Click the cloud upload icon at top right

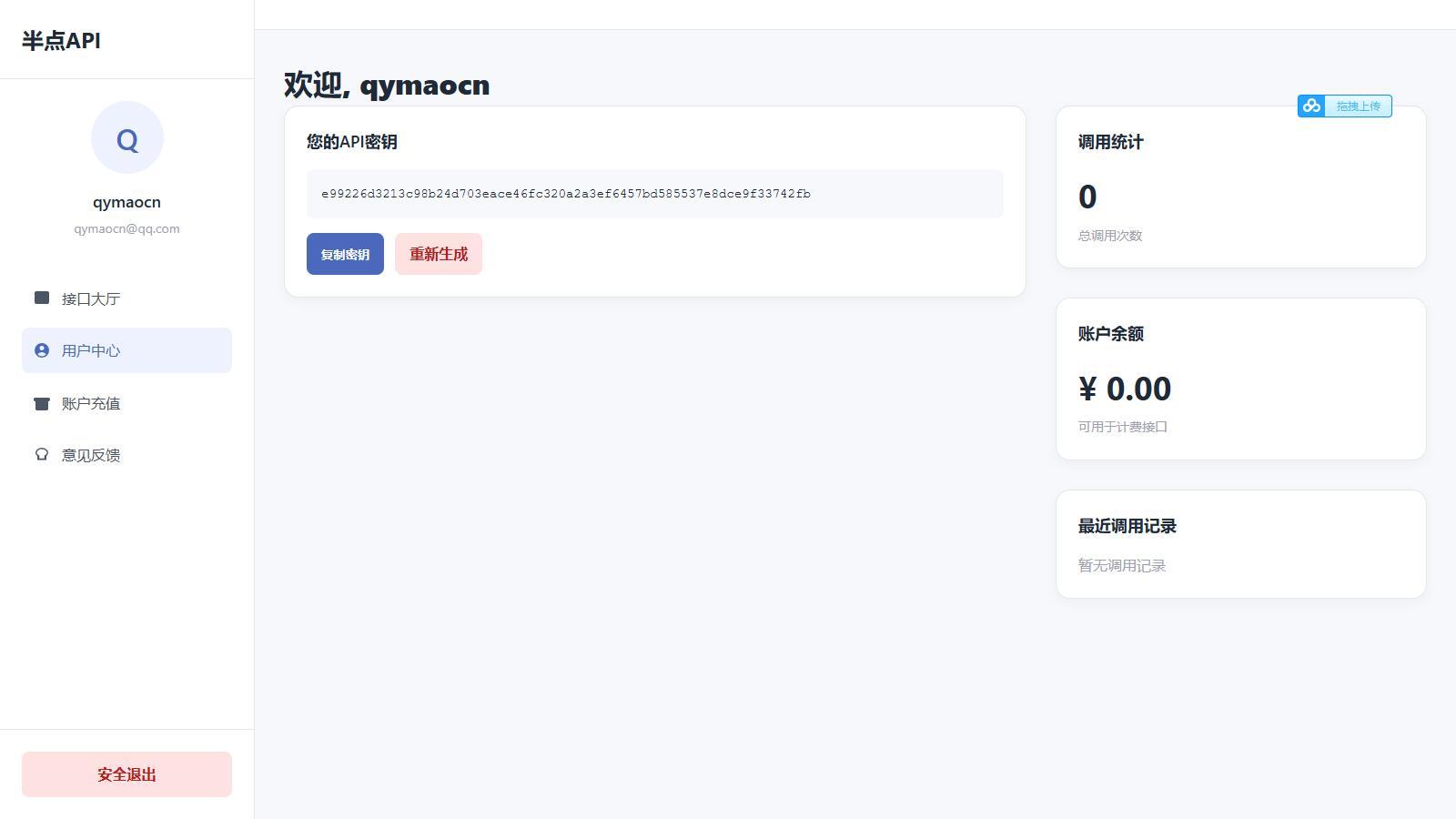coord(1311,106)
